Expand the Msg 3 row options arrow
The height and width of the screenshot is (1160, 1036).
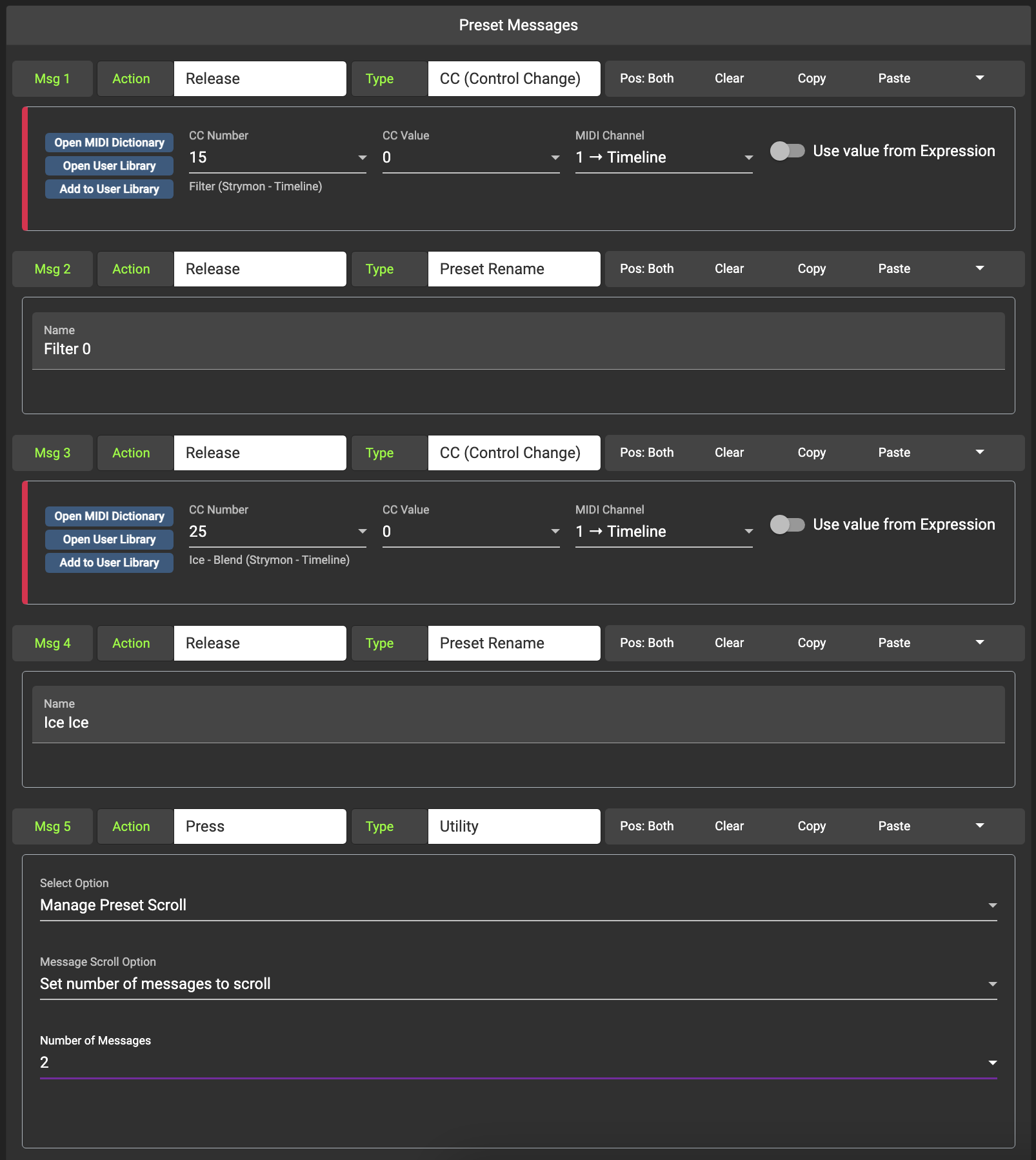(x=979, y=452)
